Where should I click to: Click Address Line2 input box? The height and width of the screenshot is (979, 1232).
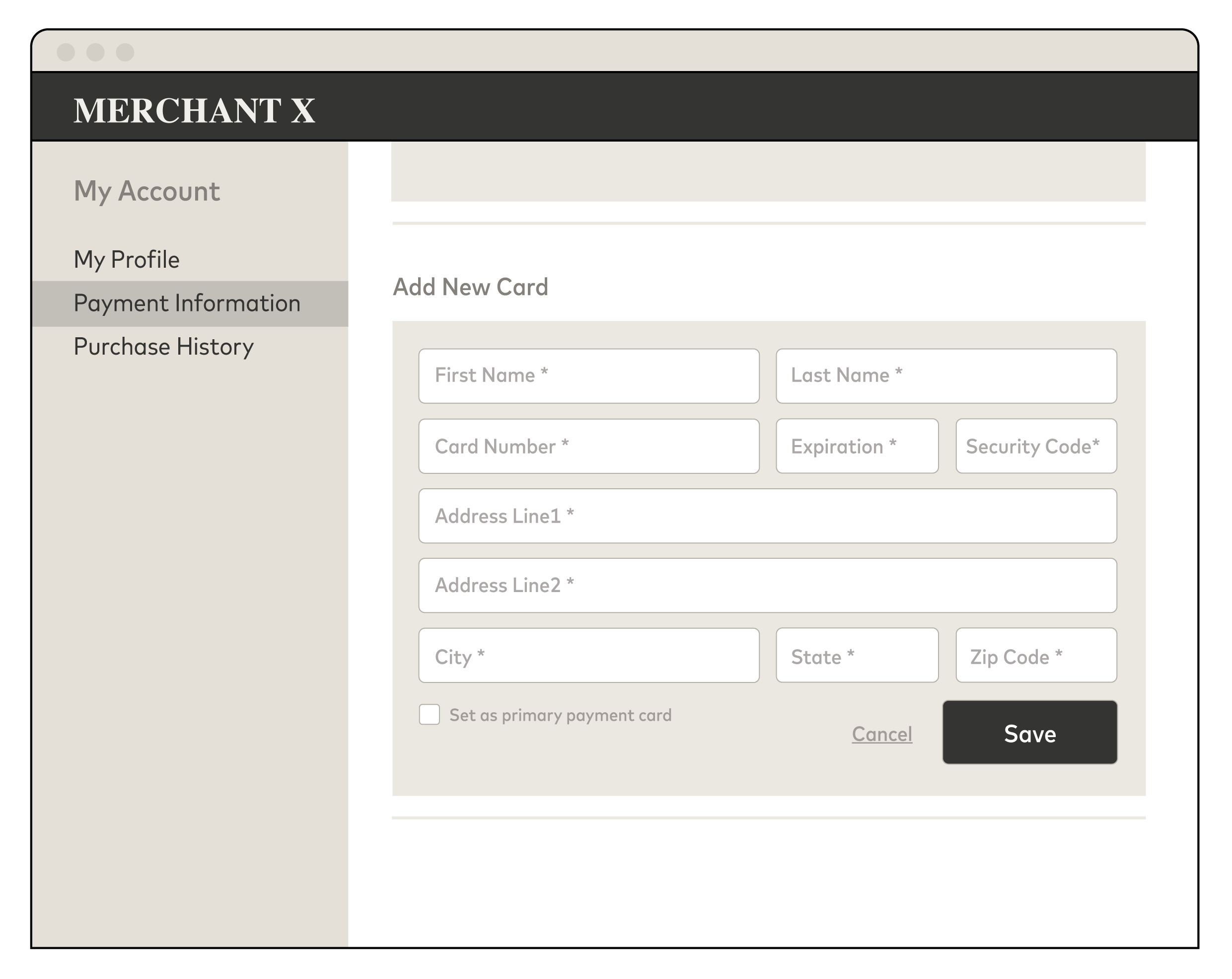tap(767, 586)
